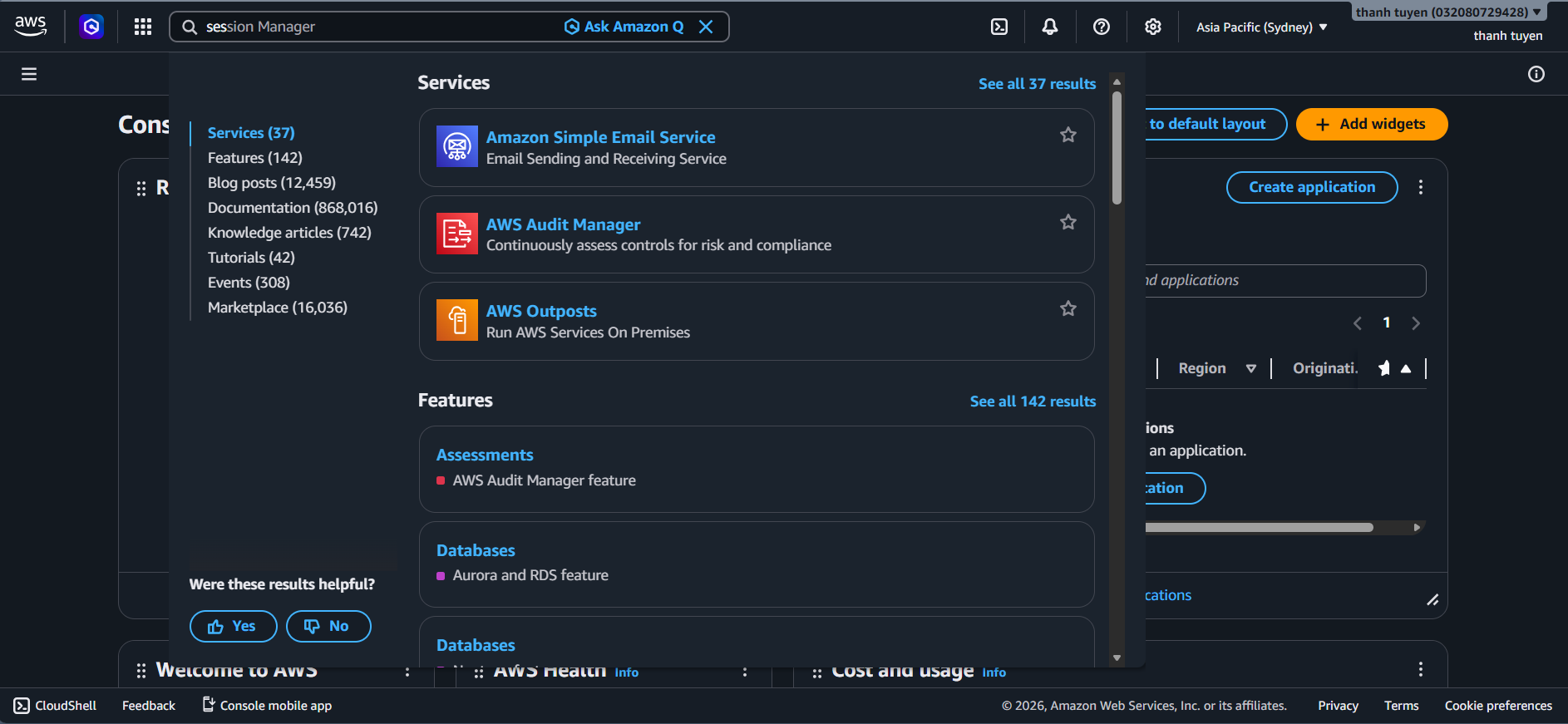Launch CloudShell from the top bar icon
Image resolution: width=1568 pixels, height=724 pixels.
[999, 27]
